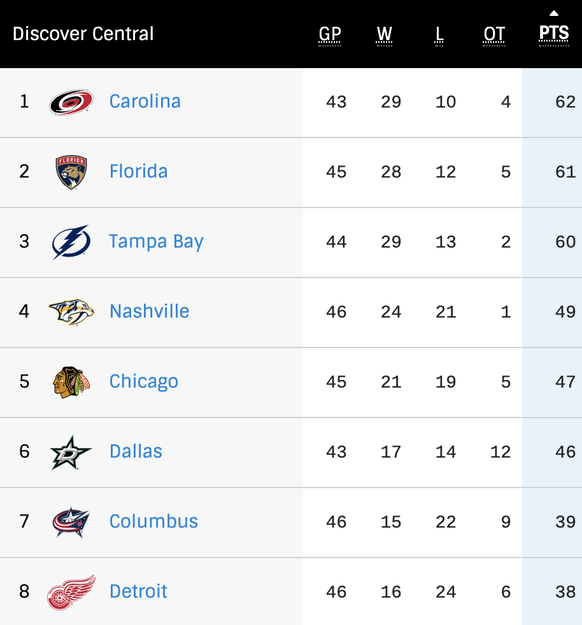Image resolution: width=582 pixels, height=625 pixels.
Task: Click the Tampa Bay Lightning logo
Action: (x=71, y=242)
